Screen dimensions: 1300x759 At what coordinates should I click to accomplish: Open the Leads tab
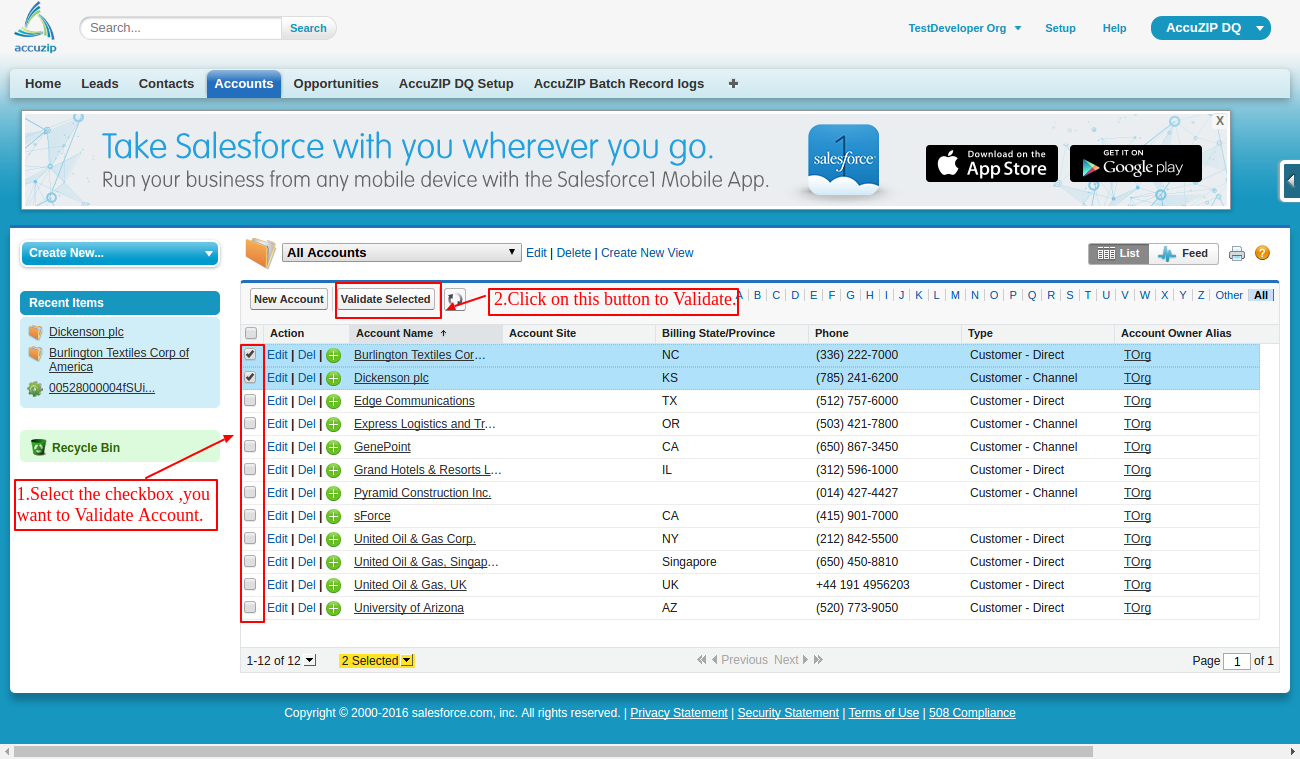pyautogui.click(x=100, y=84)
